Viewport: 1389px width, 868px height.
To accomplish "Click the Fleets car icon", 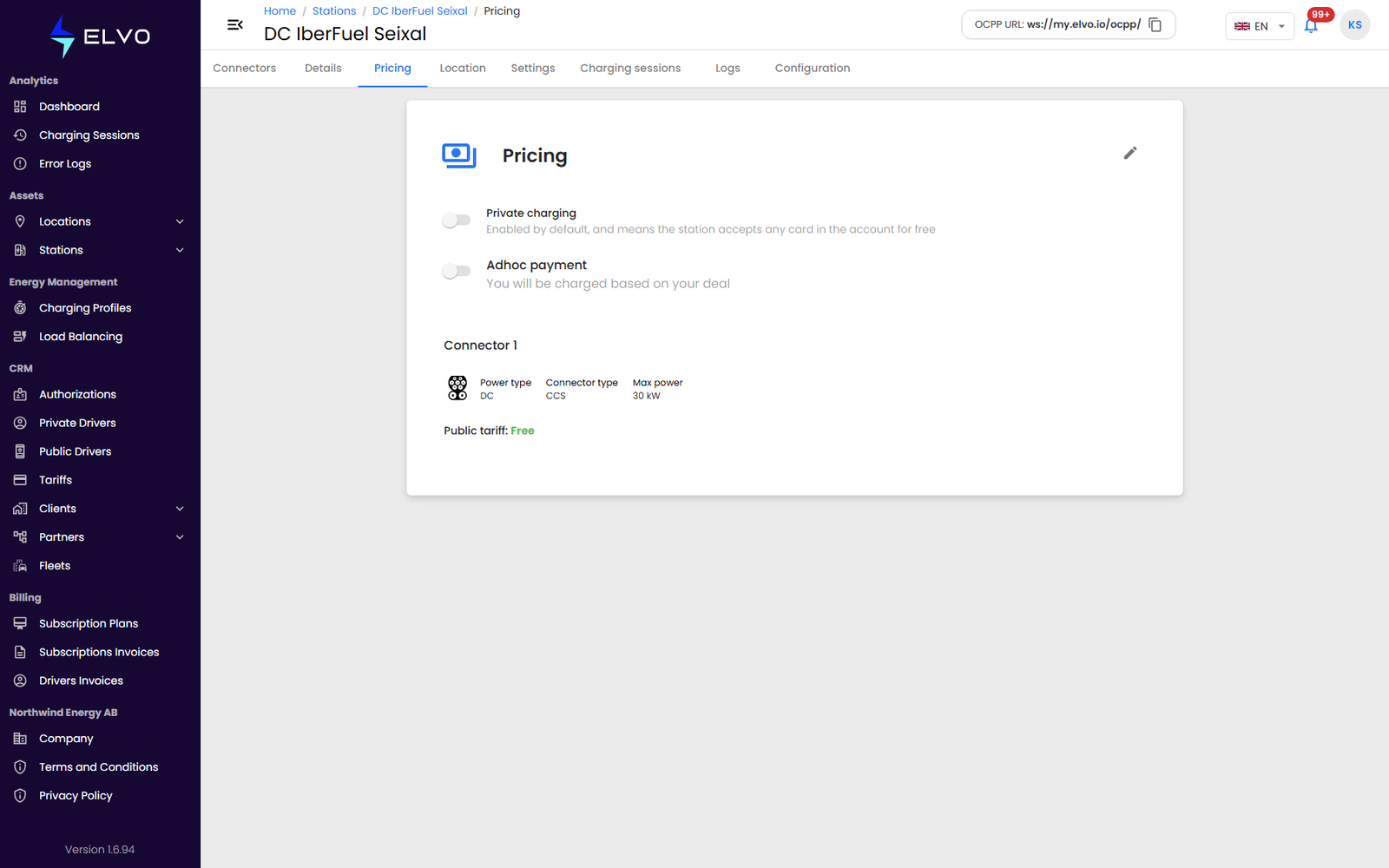I will pyautogui.click(x=20, y=566).
